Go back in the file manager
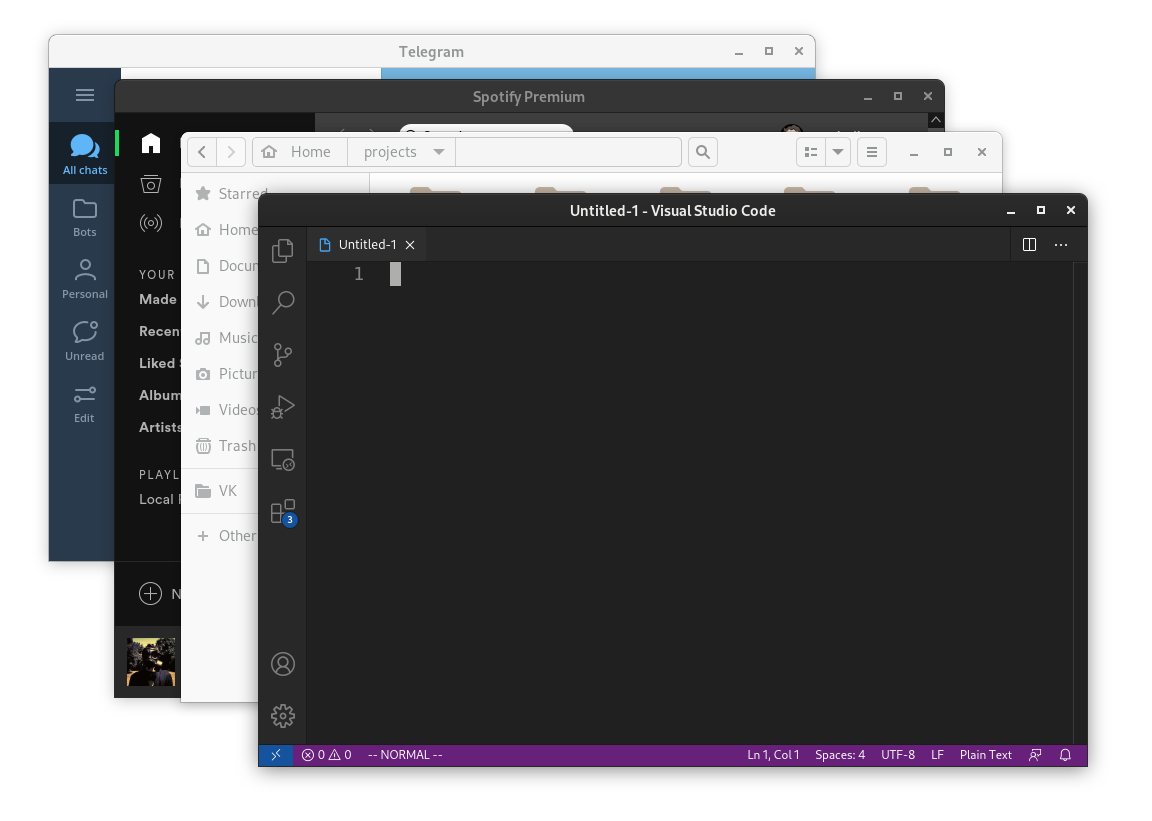Image resolution: width=1152 pixels, height=821 pixels. pyautogui.click(x=202, y=152)
